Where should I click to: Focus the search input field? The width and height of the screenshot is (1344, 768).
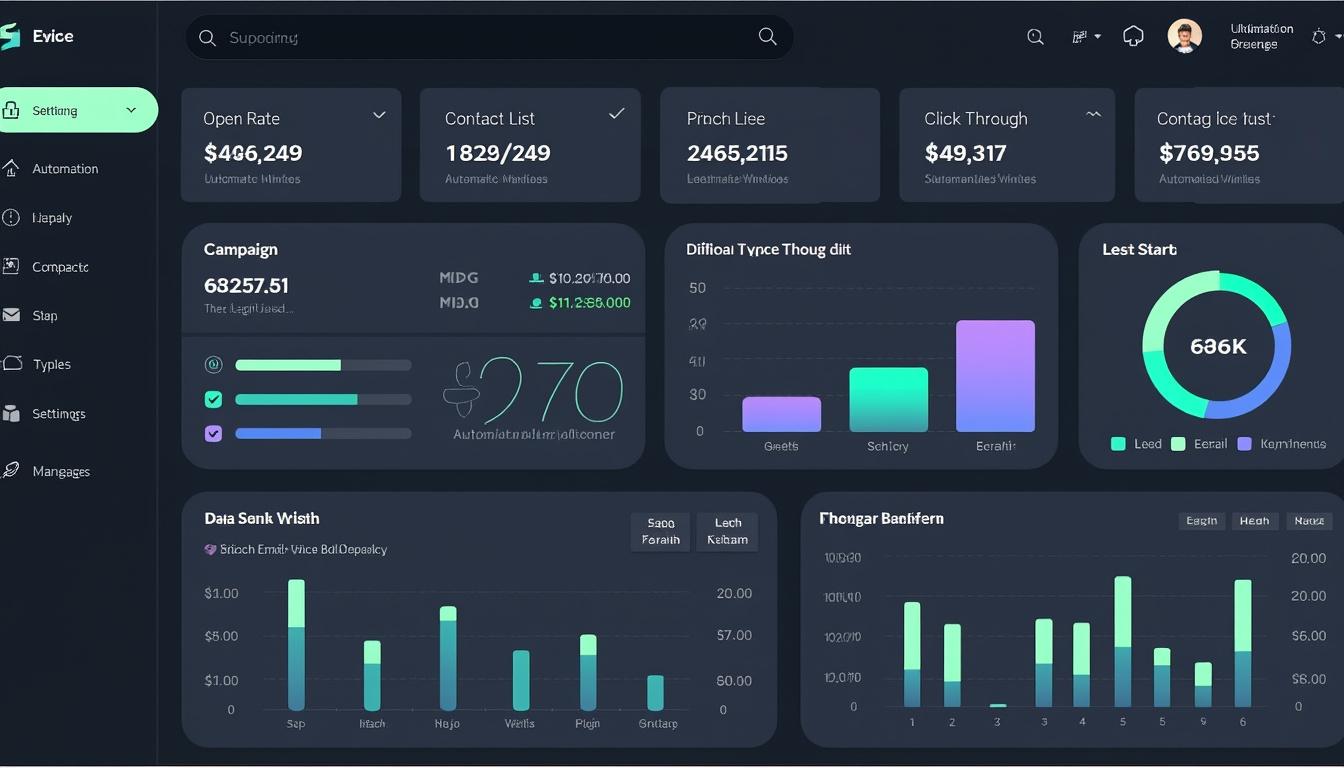click(489, 38)
